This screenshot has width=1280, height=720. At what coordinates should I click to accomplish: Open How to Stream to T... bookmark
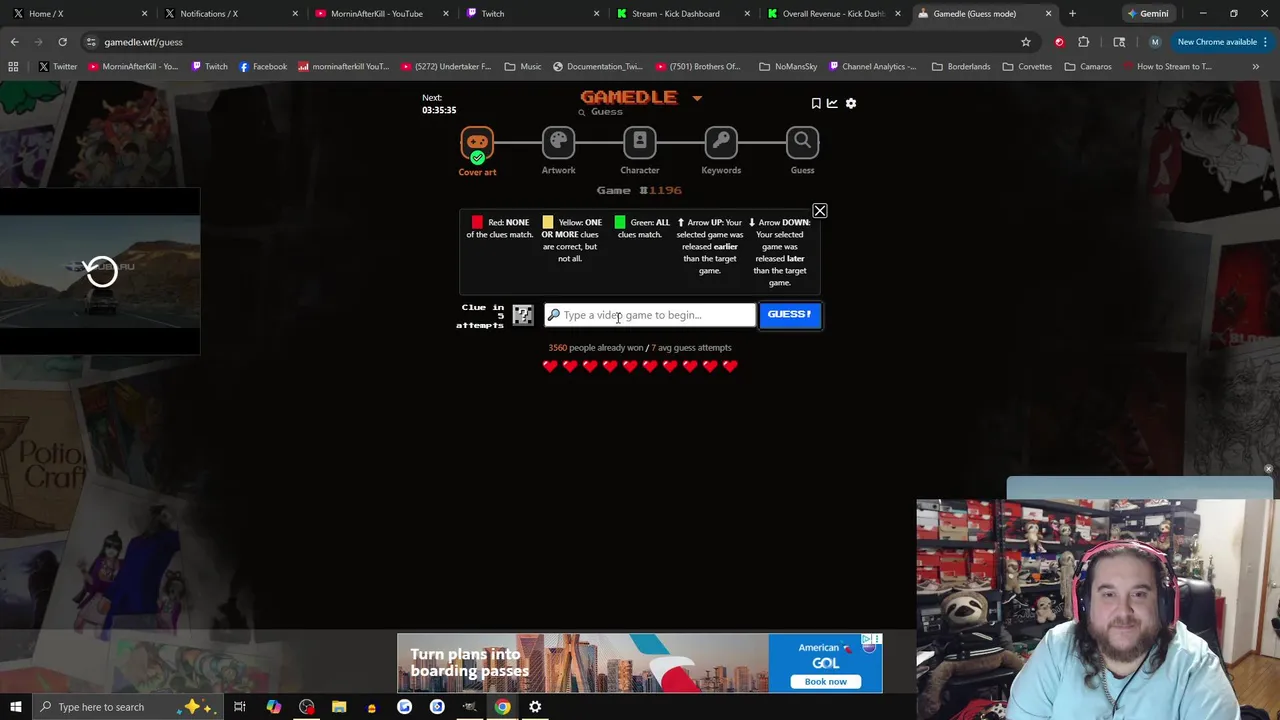pos(1167,67)
